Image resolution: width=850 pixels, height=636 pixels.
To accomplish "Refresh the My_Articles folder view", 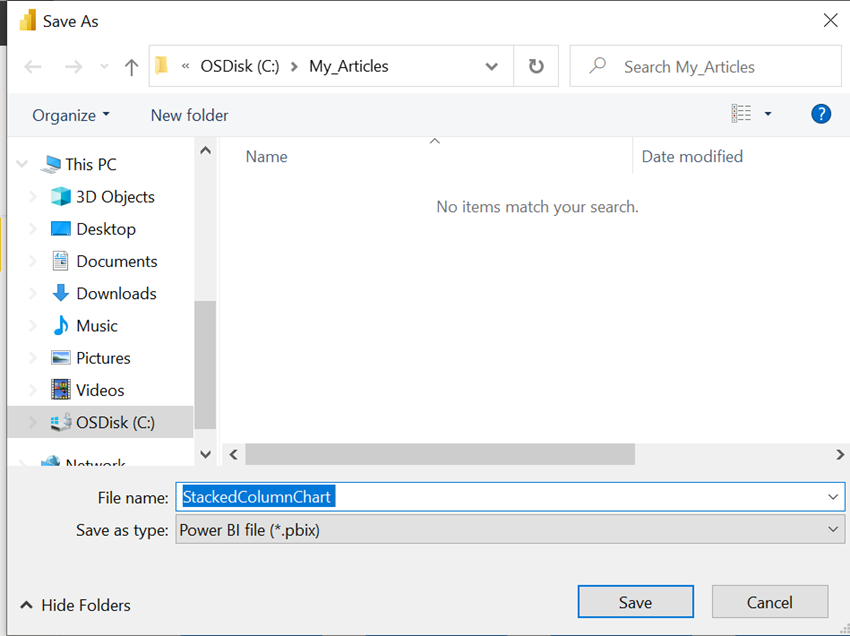I will coord(536,66).
